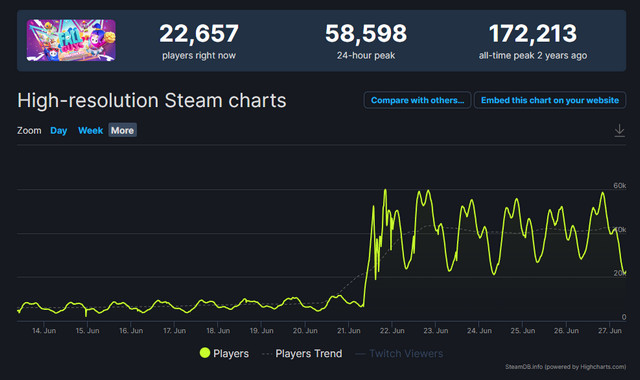Screen dimensions: 640x380
Task: Click the 14. Jun axis label
Action: [44, 331]
